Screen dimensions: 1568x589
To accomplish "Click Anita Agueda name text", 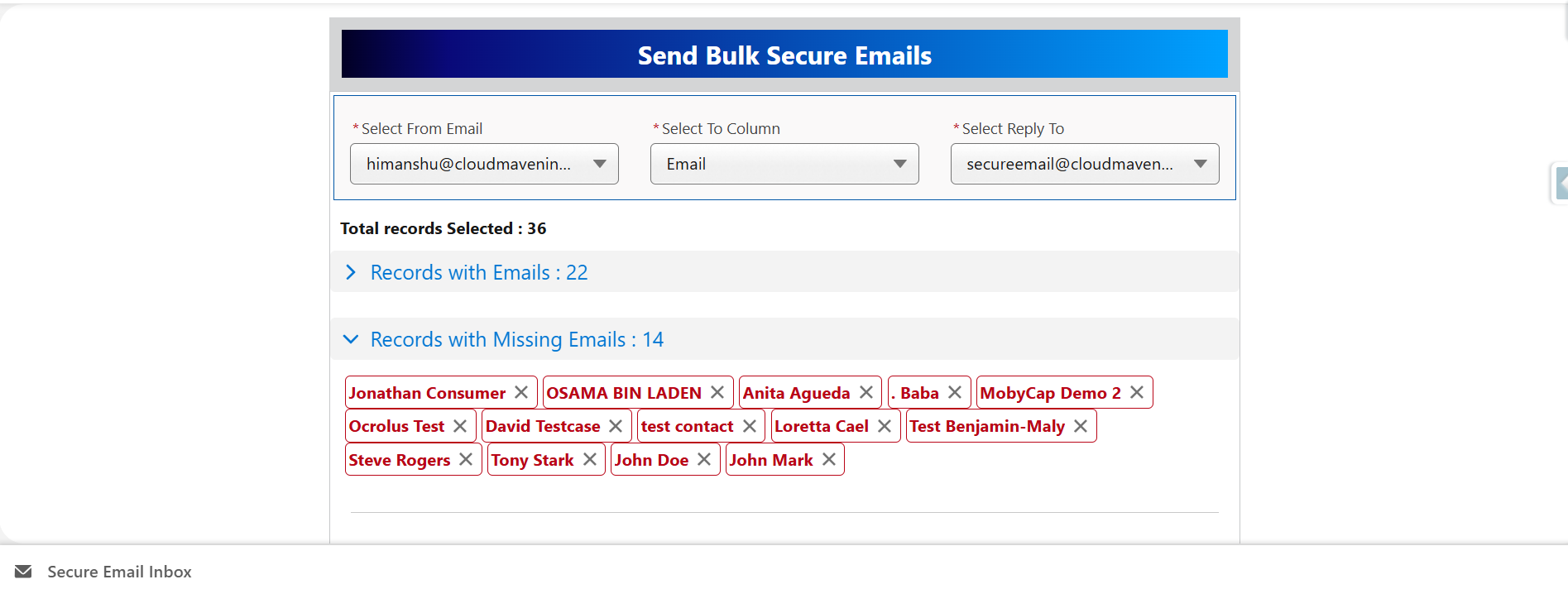I will point(796,393).
